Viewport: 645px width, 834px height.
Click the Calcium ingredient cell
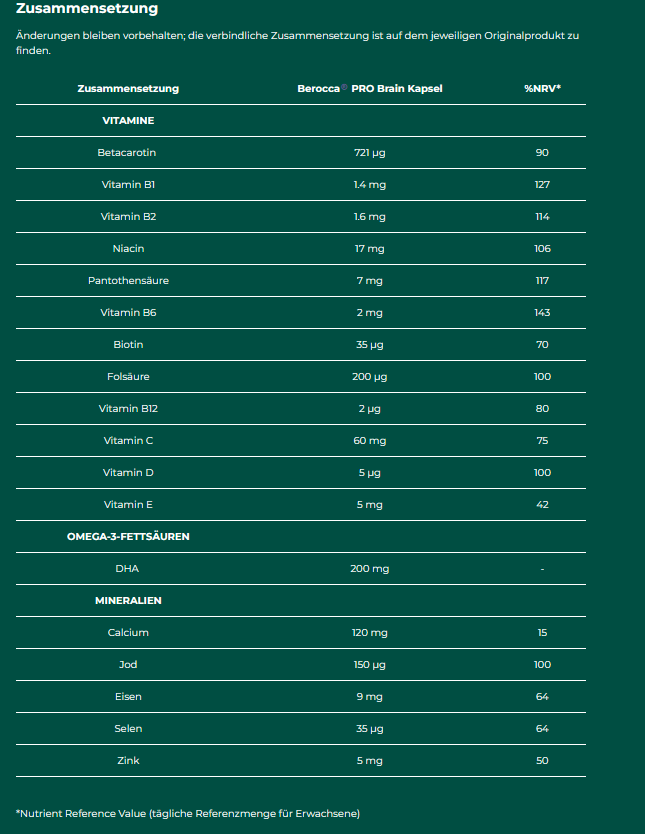(128, 632)
